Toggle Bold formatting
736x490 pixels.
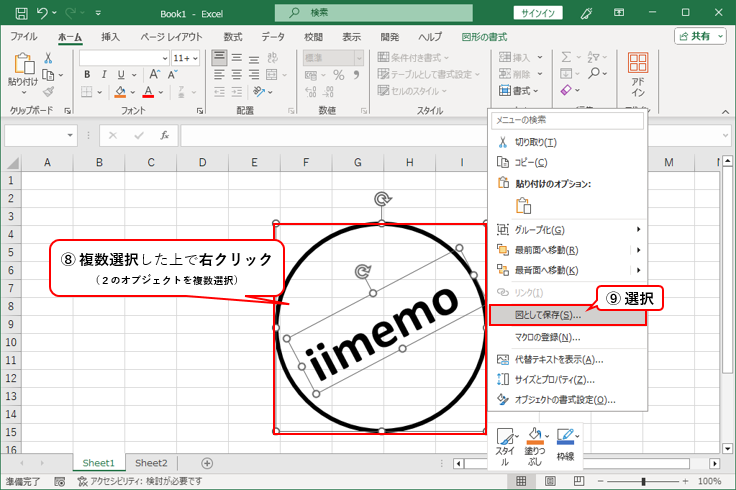tap(87, 75)
